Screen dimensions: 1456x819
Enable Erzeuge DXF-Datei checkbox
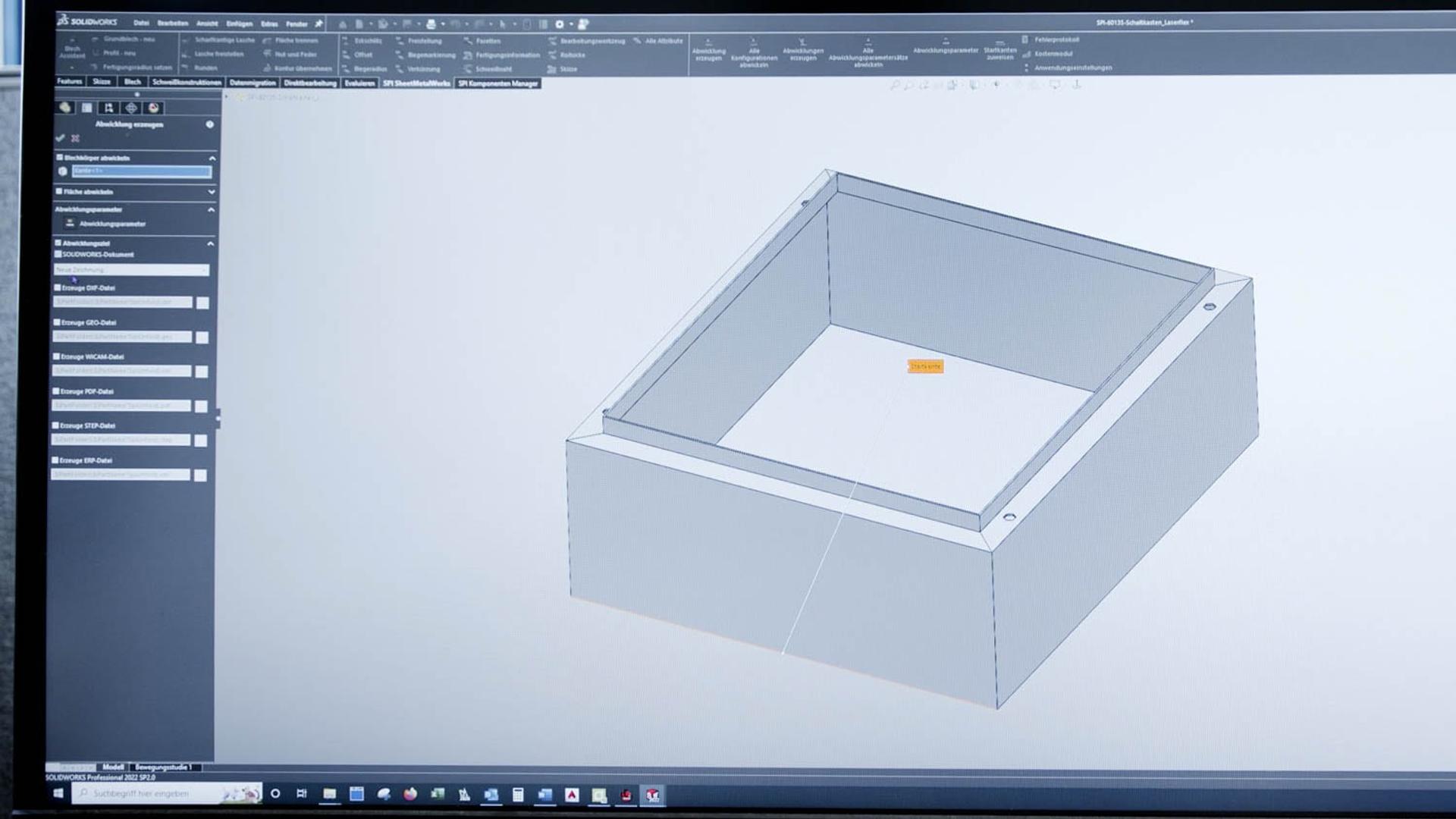57,287
